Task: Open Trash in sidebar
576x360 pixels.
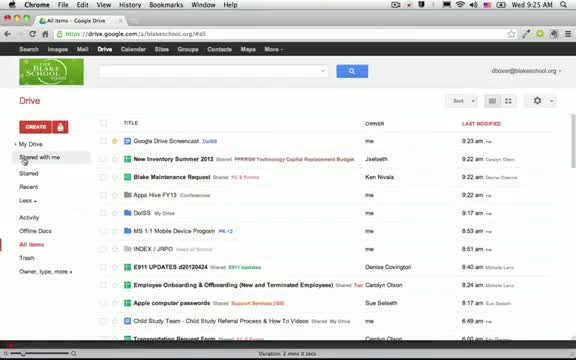Action: point(26,258)
